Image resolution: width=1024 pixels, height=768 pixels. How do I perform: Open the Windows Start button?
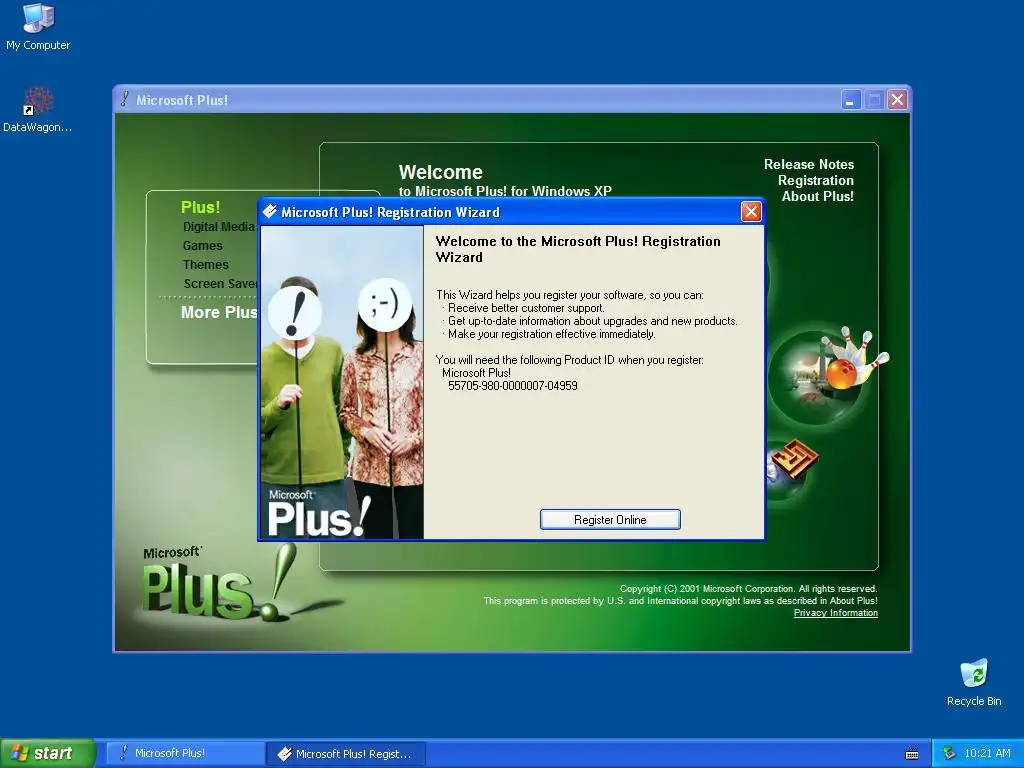[47, 753]
